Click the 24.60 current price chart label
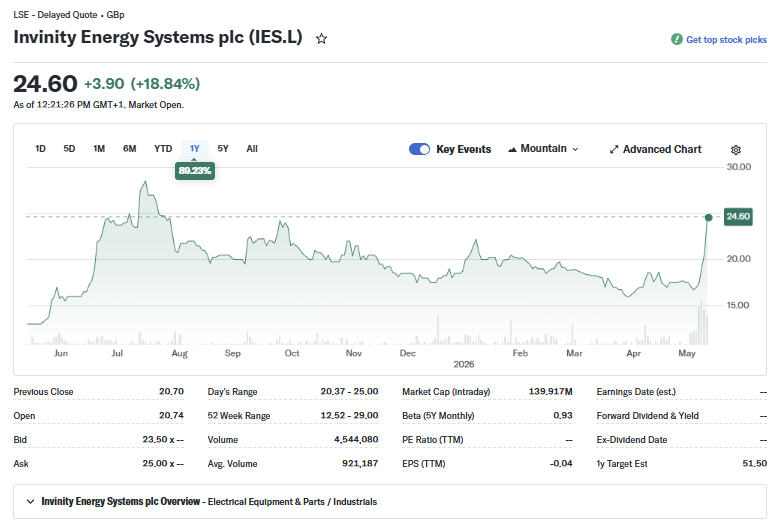 click(x=738, y=217)
